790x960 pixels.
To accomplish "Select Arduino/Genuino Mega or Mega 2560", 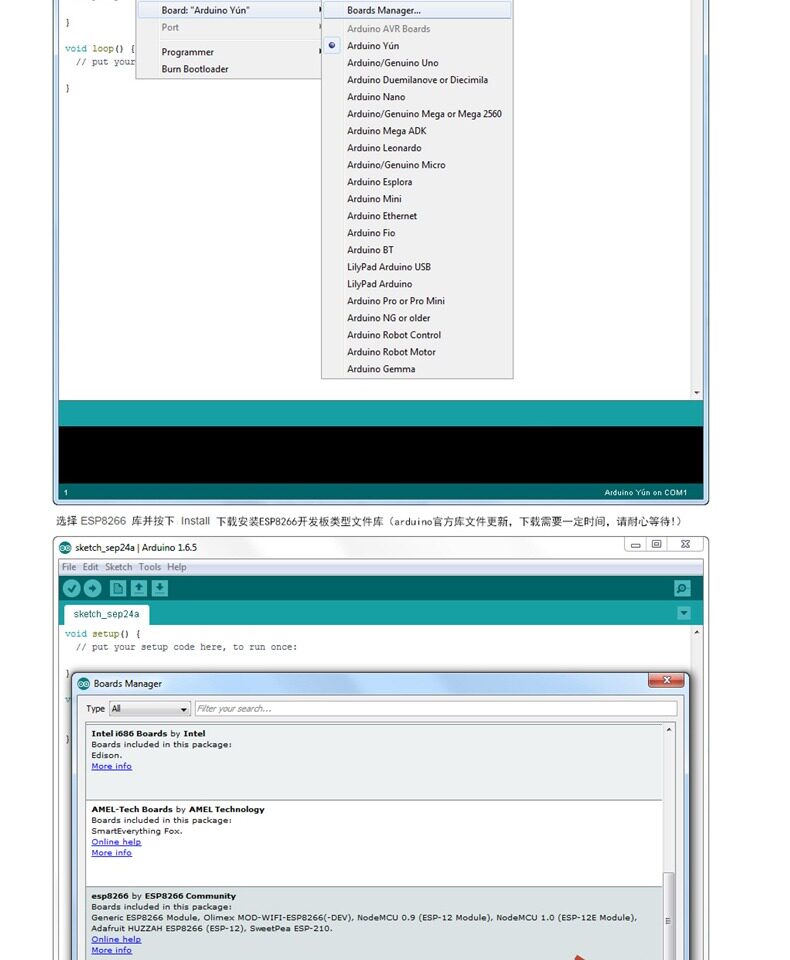I will (418, 114).
